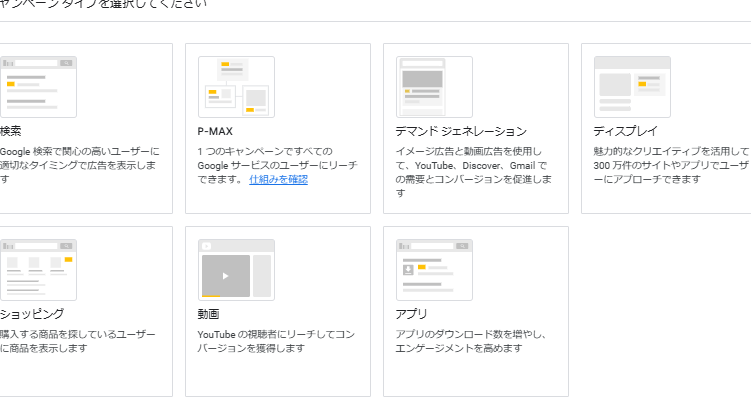Click the 購入する商品を探しているユーザー description
Image resolution: width=751 pixels, height=402 pixels.
coord(78,341)
